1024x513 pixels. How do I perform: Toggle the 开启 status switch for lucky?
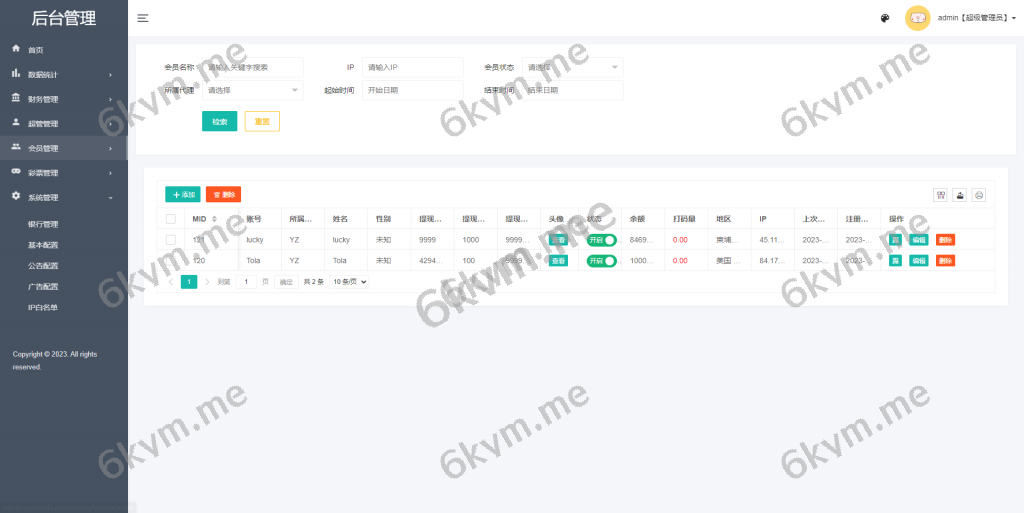(x=601, y=240)
